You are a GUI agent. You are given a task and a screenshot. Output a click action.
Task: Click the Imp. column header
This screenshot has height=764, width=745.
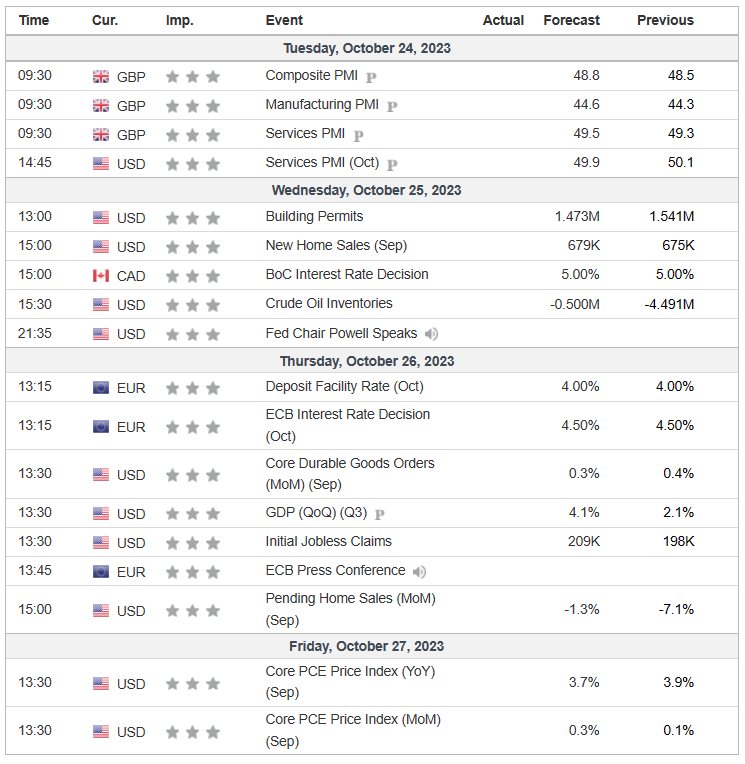click(x=179, y=20)
